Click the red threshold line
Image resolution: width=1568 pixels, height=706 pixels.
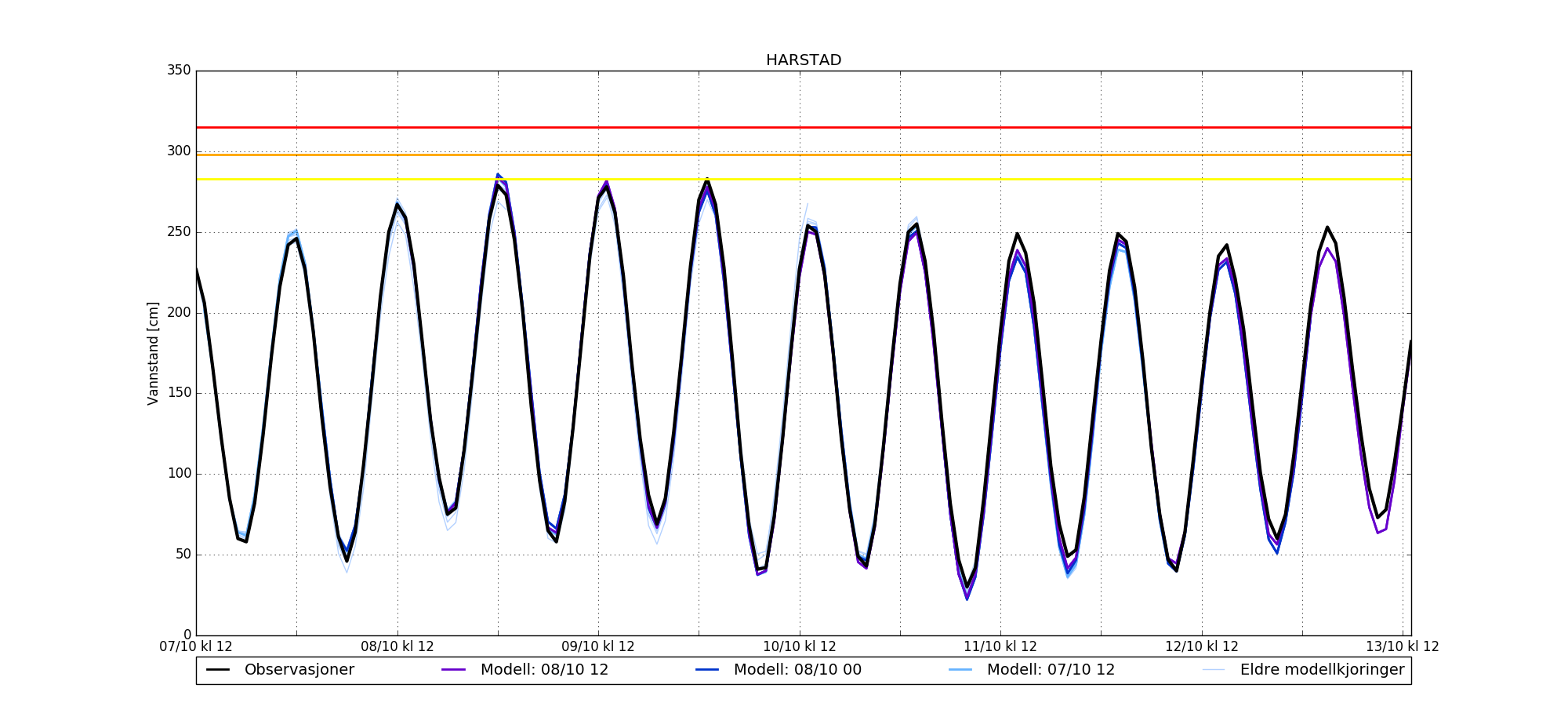pyautogui.click(x=862, y=127)
